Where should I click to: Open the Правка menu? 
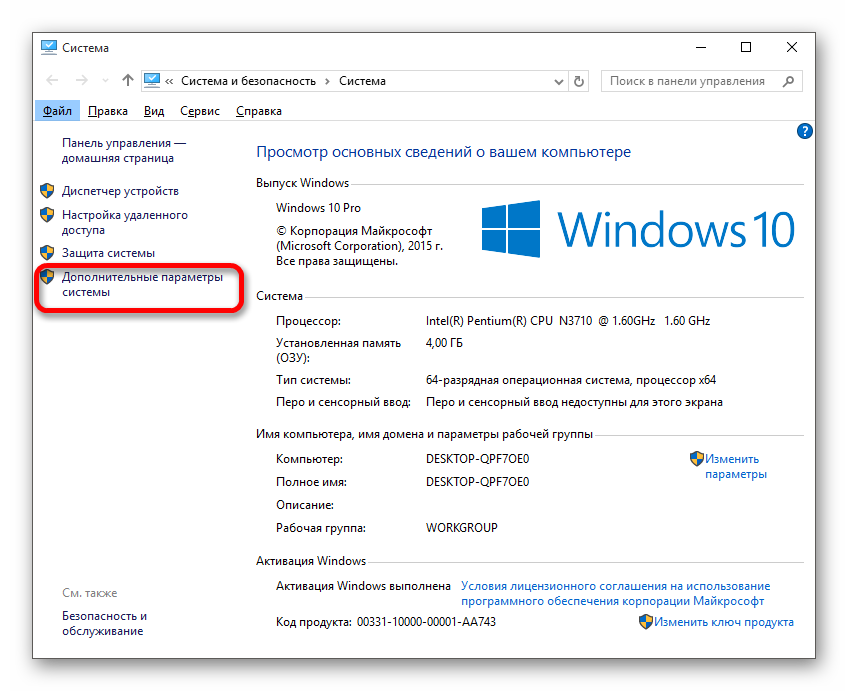108,111
